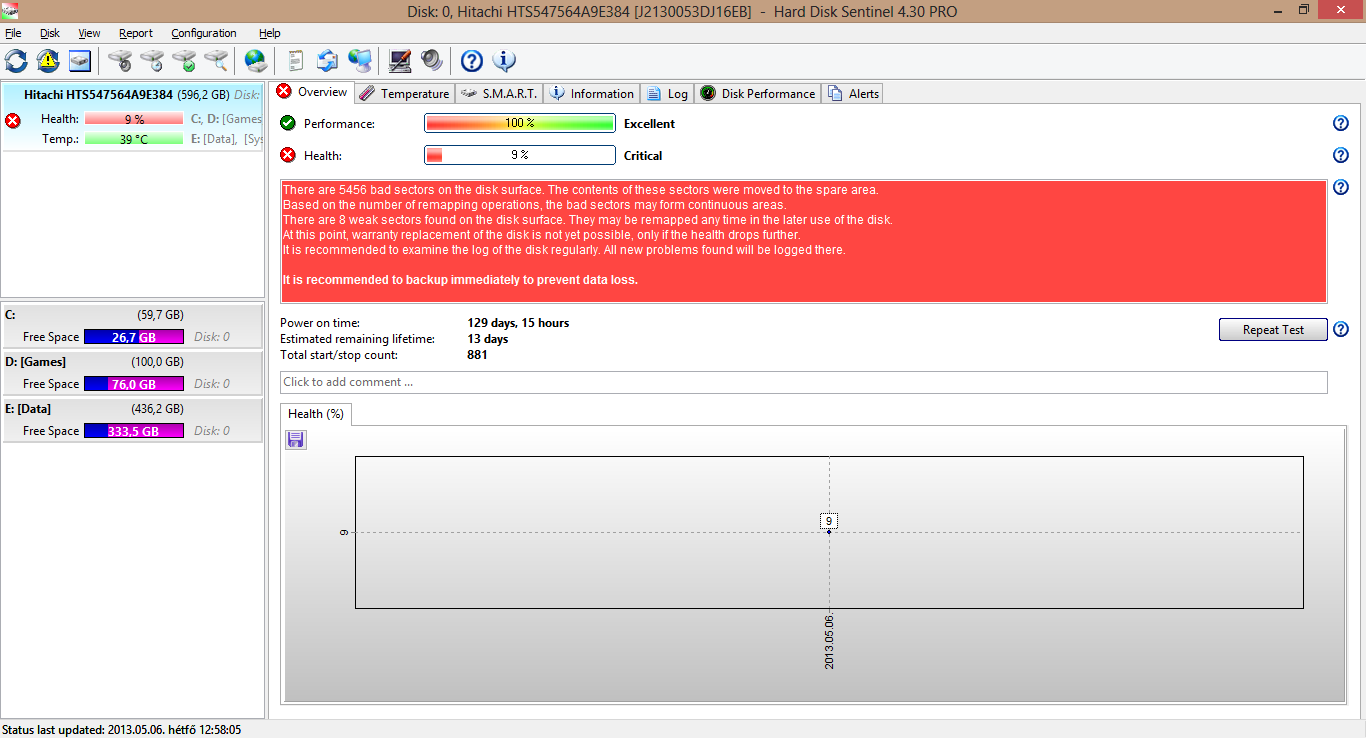Click the send report envelope icon
Image resolution: width=1366 pixels, height=738 pixels.
[328, 61]
